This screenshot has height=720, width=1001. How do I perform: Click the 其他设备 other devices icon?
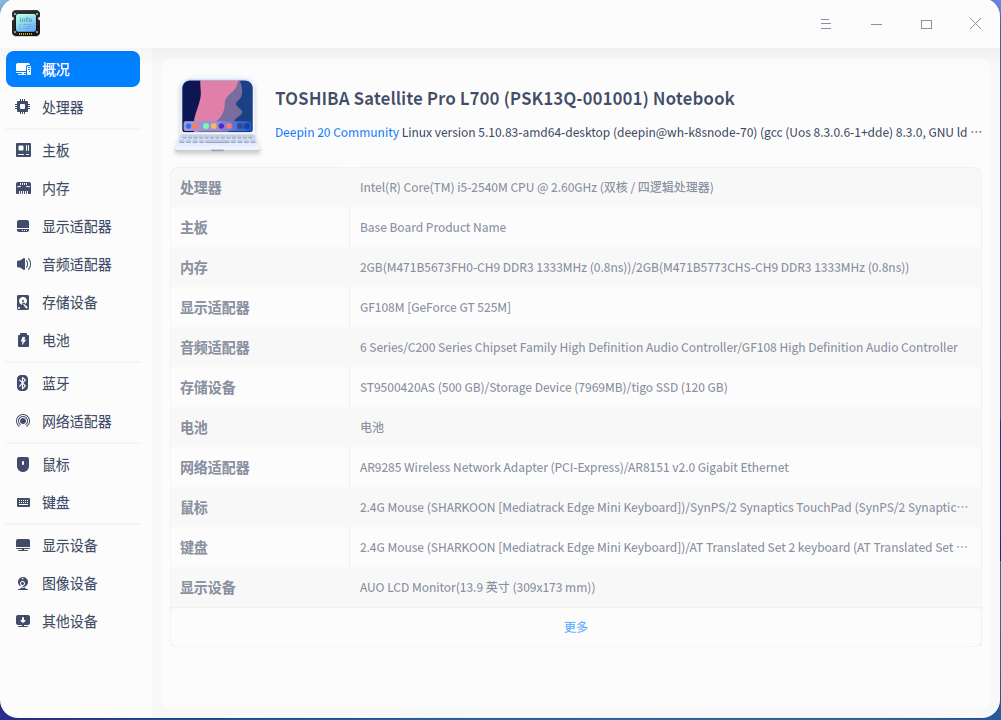pyautogui.click(x=22, y=621)
